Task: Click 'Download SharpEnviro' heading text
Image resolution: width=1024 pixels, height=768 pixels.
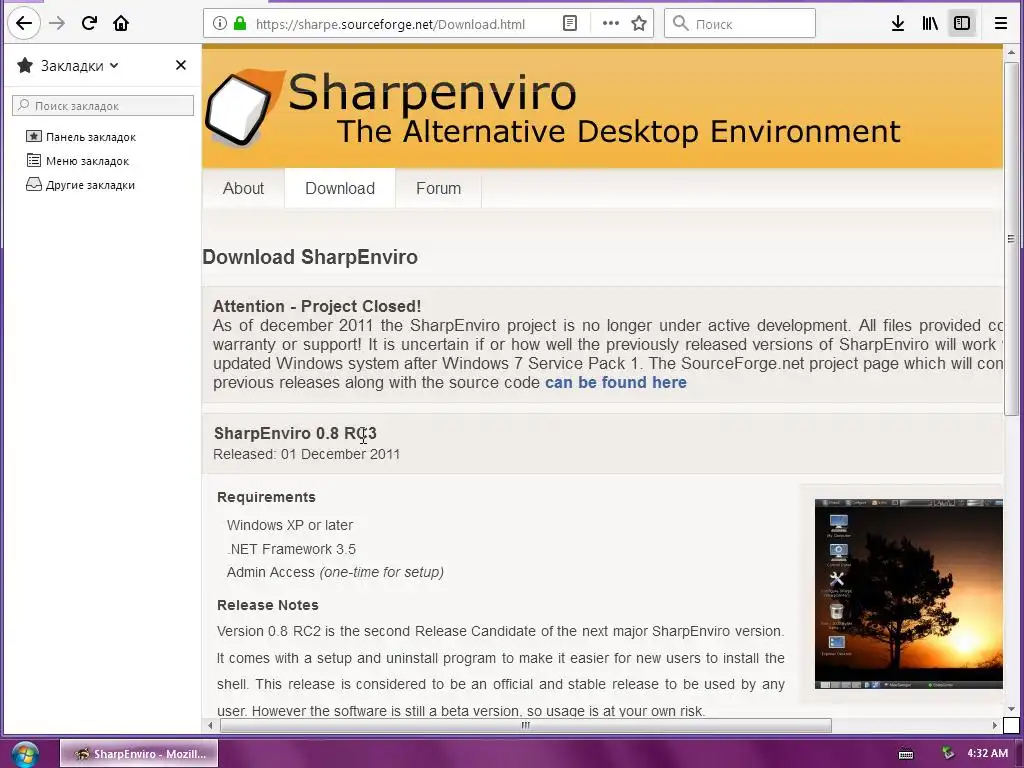Action: [310, 257]
